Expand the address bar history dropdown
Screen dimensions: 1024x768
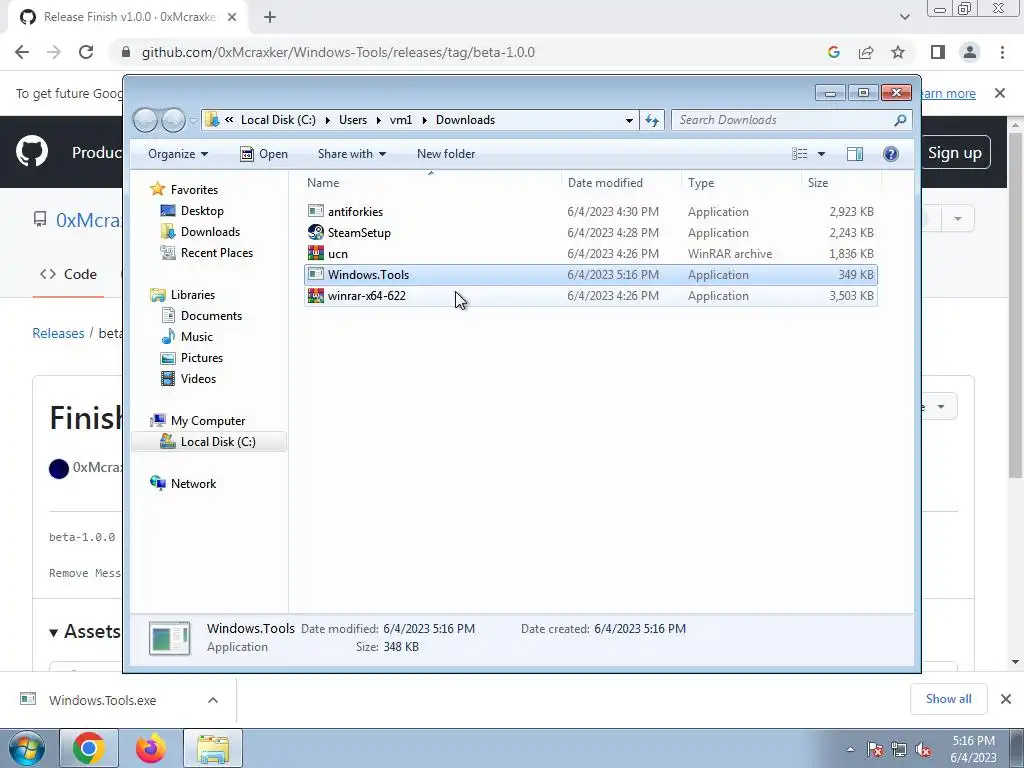click(x=629, y=120)
